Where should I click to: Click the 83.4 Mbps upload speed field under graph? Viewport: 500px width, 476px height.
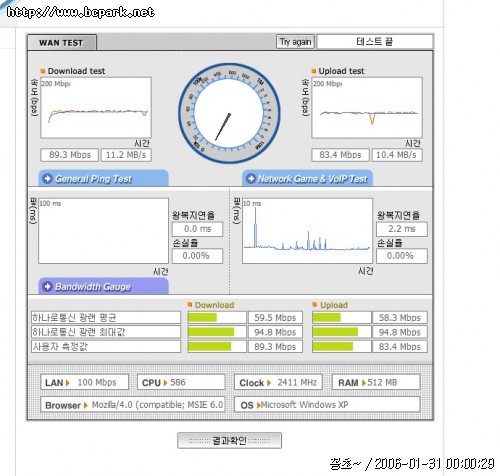coord(340,155)
